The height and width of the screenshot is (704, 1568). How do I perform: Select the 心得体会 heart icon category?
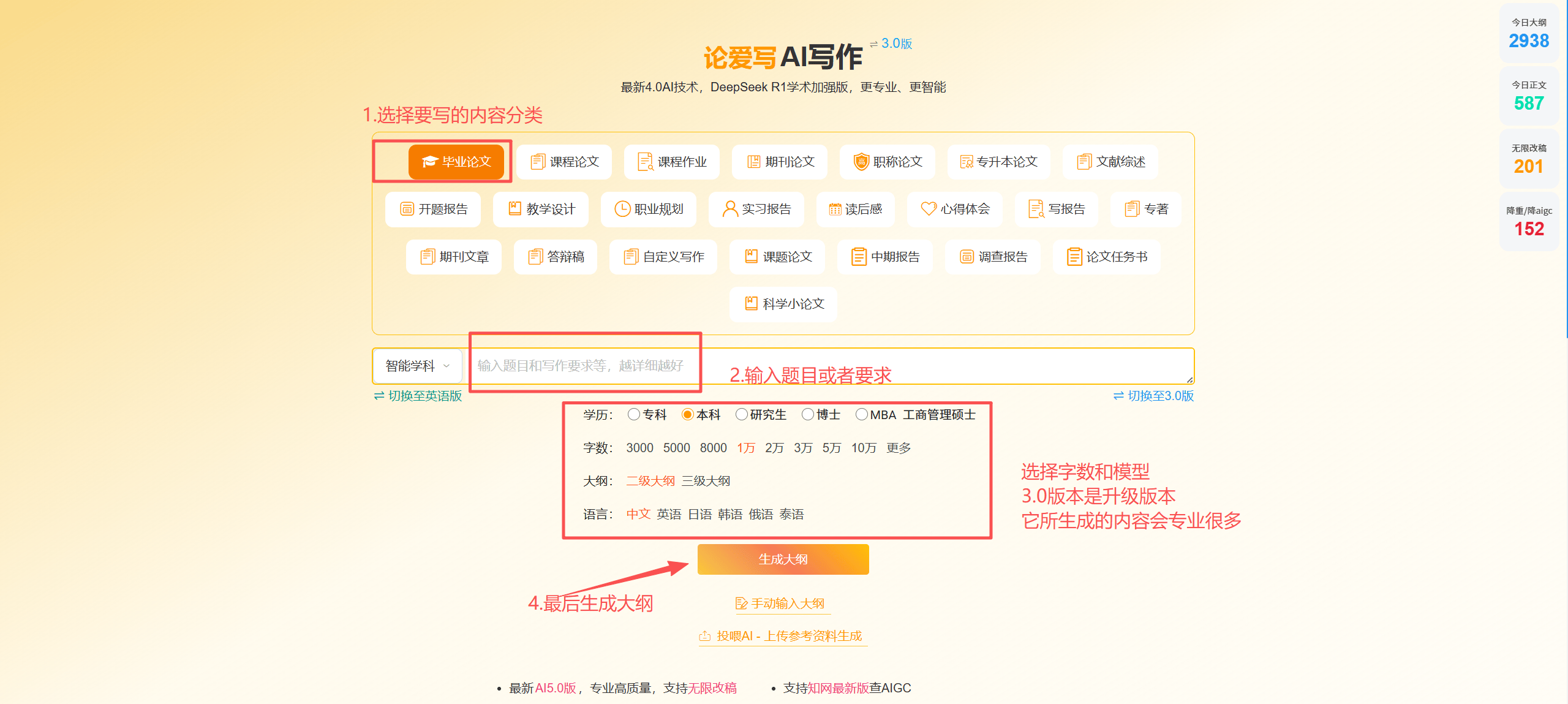pyautogui.click(x=955, y=209)
